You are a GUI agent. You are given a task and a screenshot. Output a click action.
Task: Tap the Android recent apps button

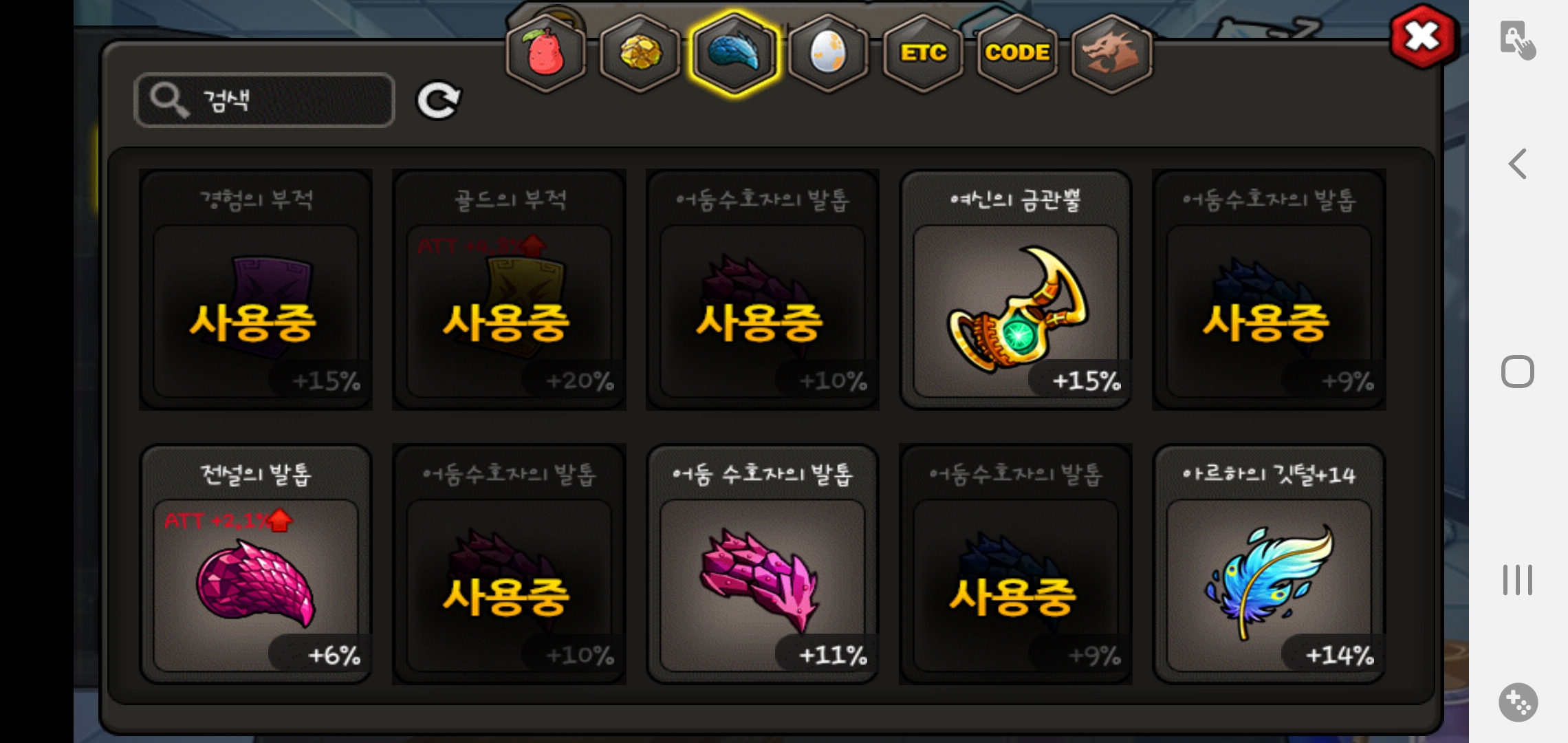point(1518,580)
